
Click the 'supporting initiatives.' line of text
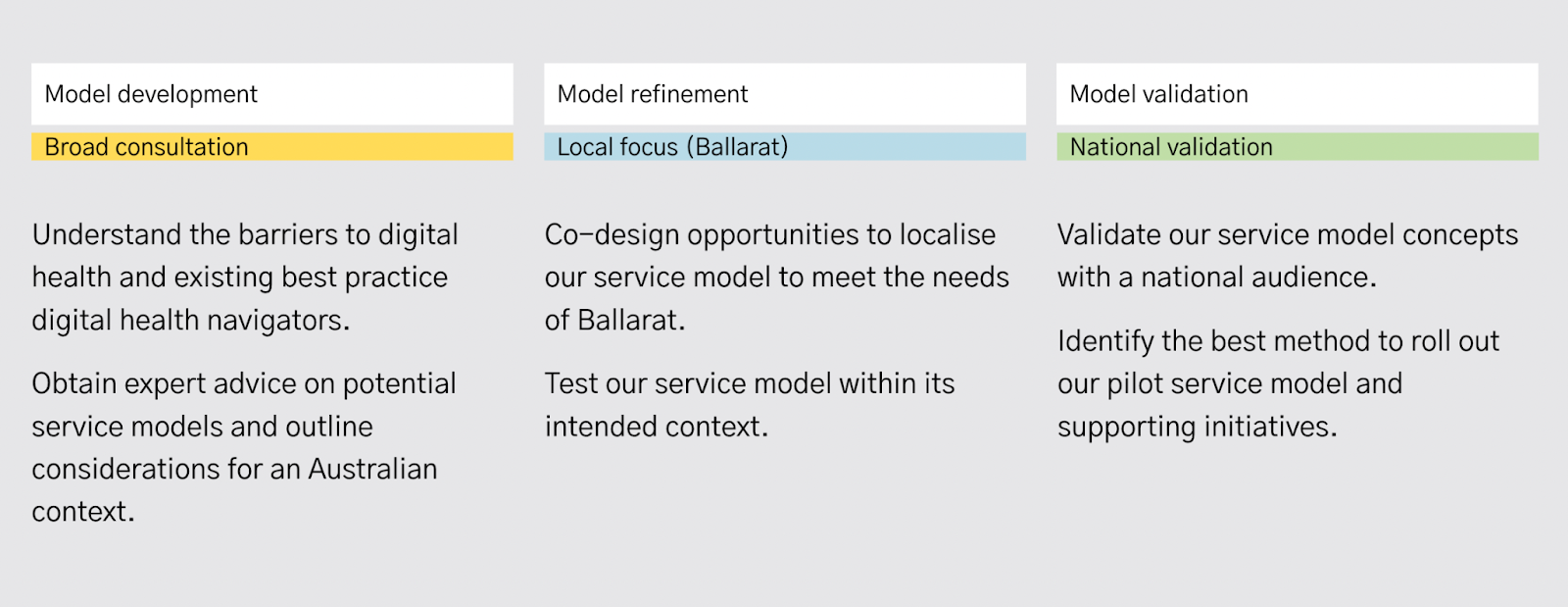[x=1197, y=428]
